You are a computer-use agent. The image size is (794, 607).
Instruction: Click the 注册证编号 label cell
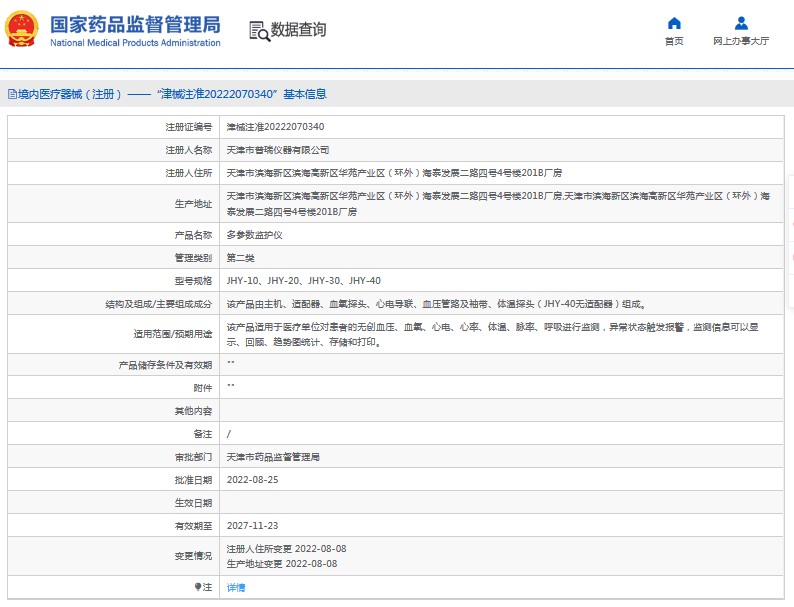113,127
